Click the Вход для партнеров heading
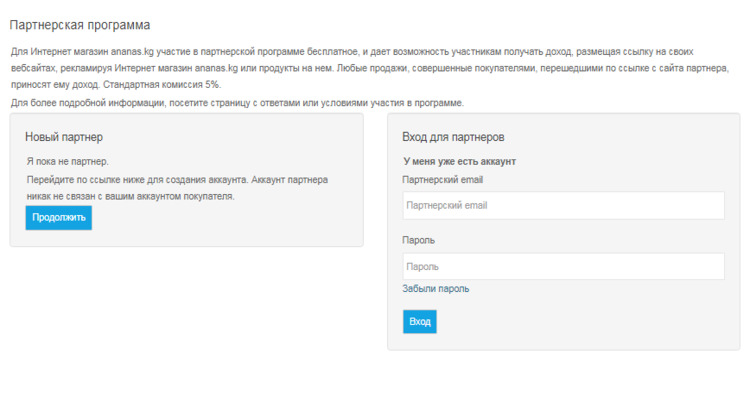Screen dimensions: 750x400 point(453,137)
